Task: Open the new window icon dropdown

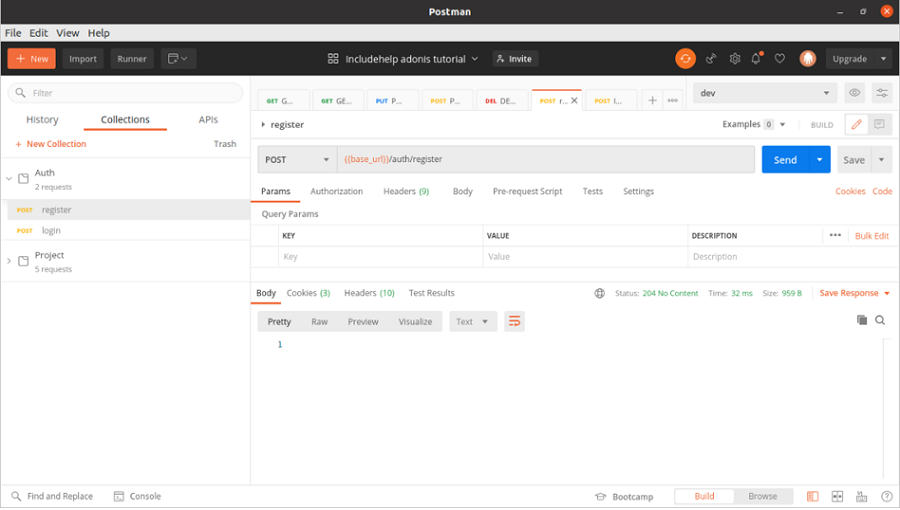Action: tap(179, 59)
